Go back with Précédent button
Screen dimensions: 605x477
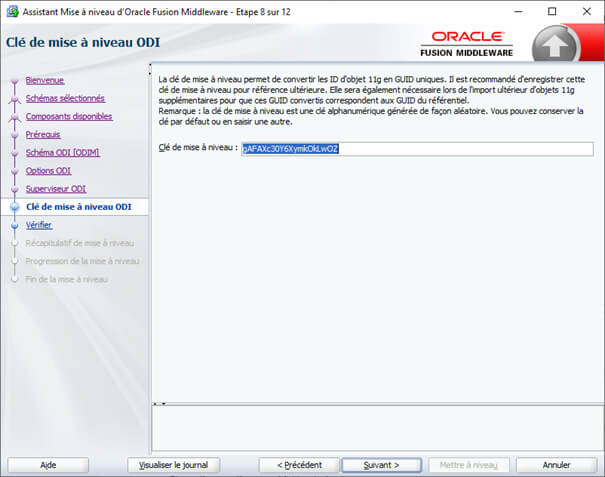point(299,465)
